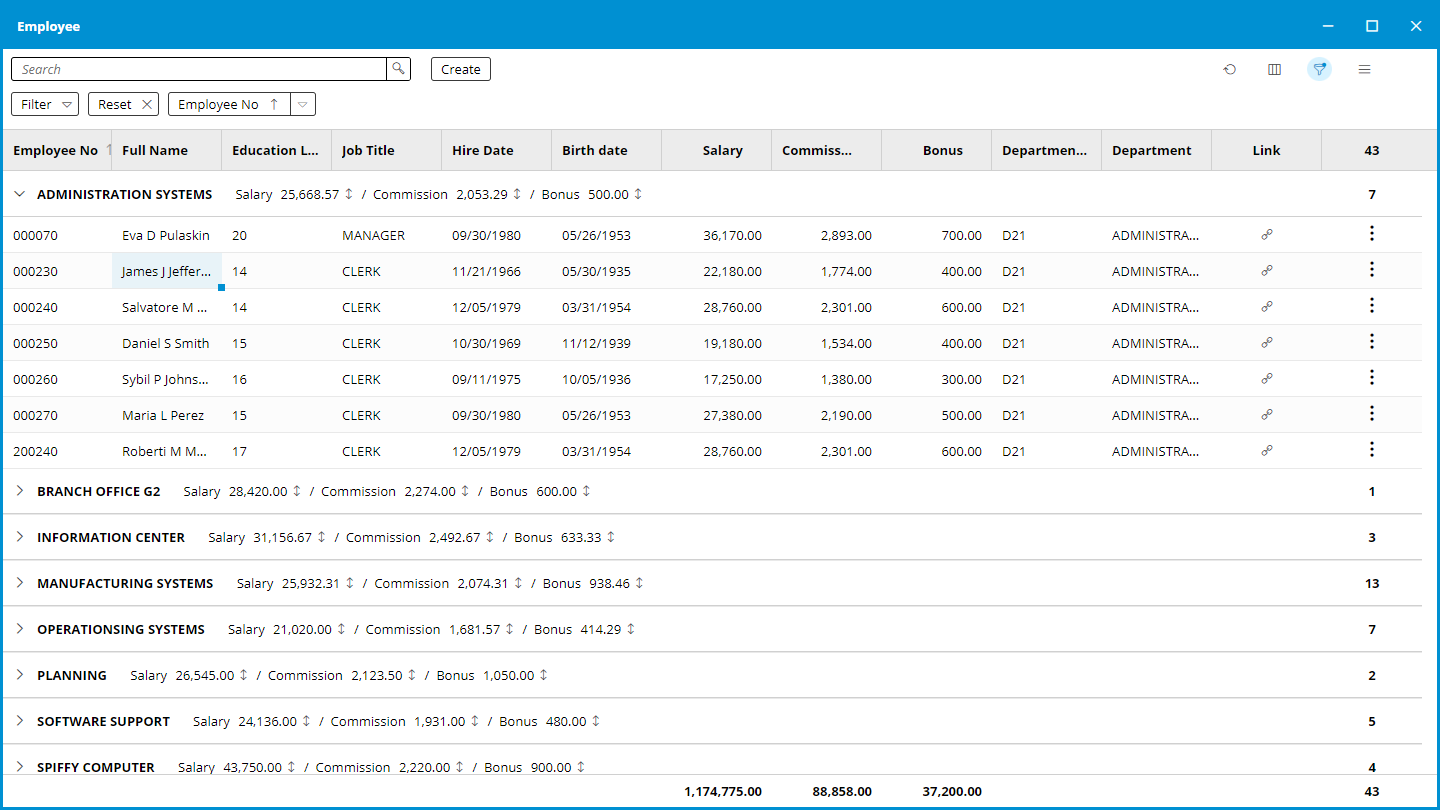Collapse the ADMINISTRATION SYSTEMS group
The width and height of the screenshot is (1440, 810).
pos(19,194)
